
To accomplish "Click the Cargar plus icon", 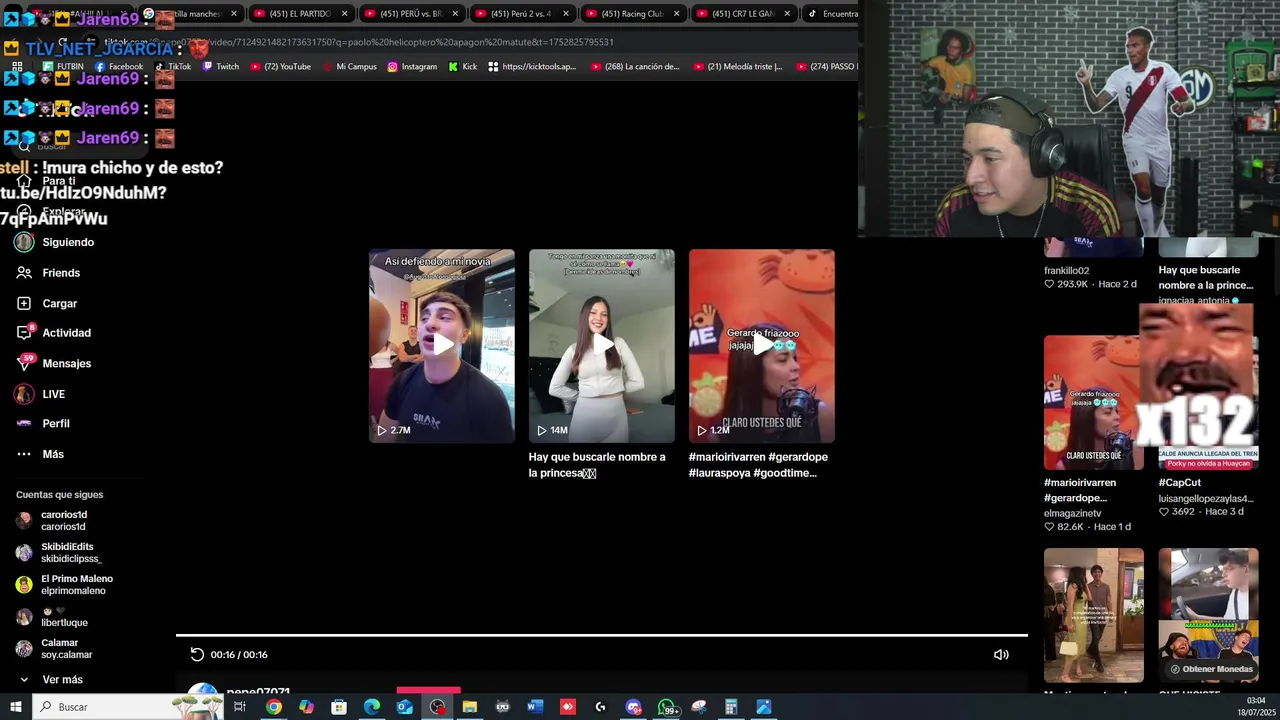I will tap(24, 303).
